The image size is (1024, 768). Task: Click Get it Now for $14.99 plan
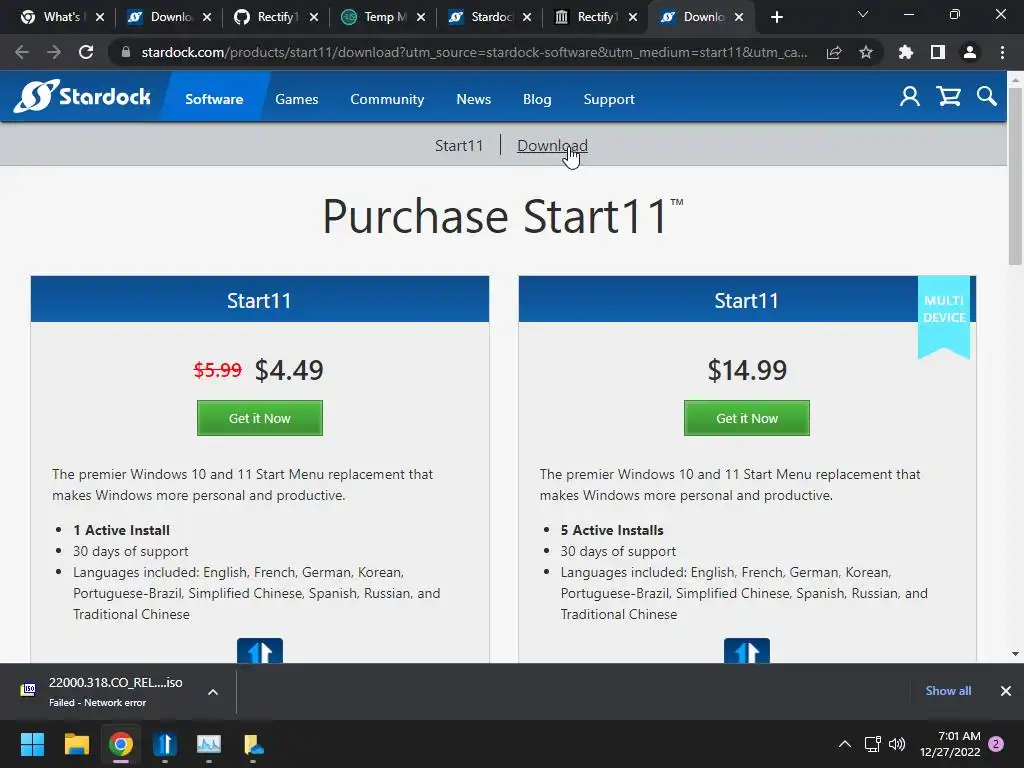click(747, 418)
